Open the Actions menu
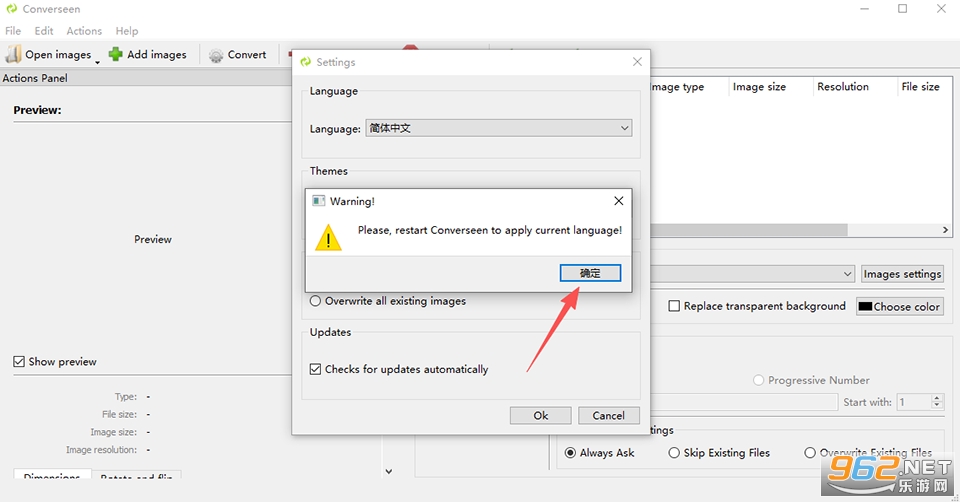The height and width of the screenshot is (502, 960). click(84, 31)
